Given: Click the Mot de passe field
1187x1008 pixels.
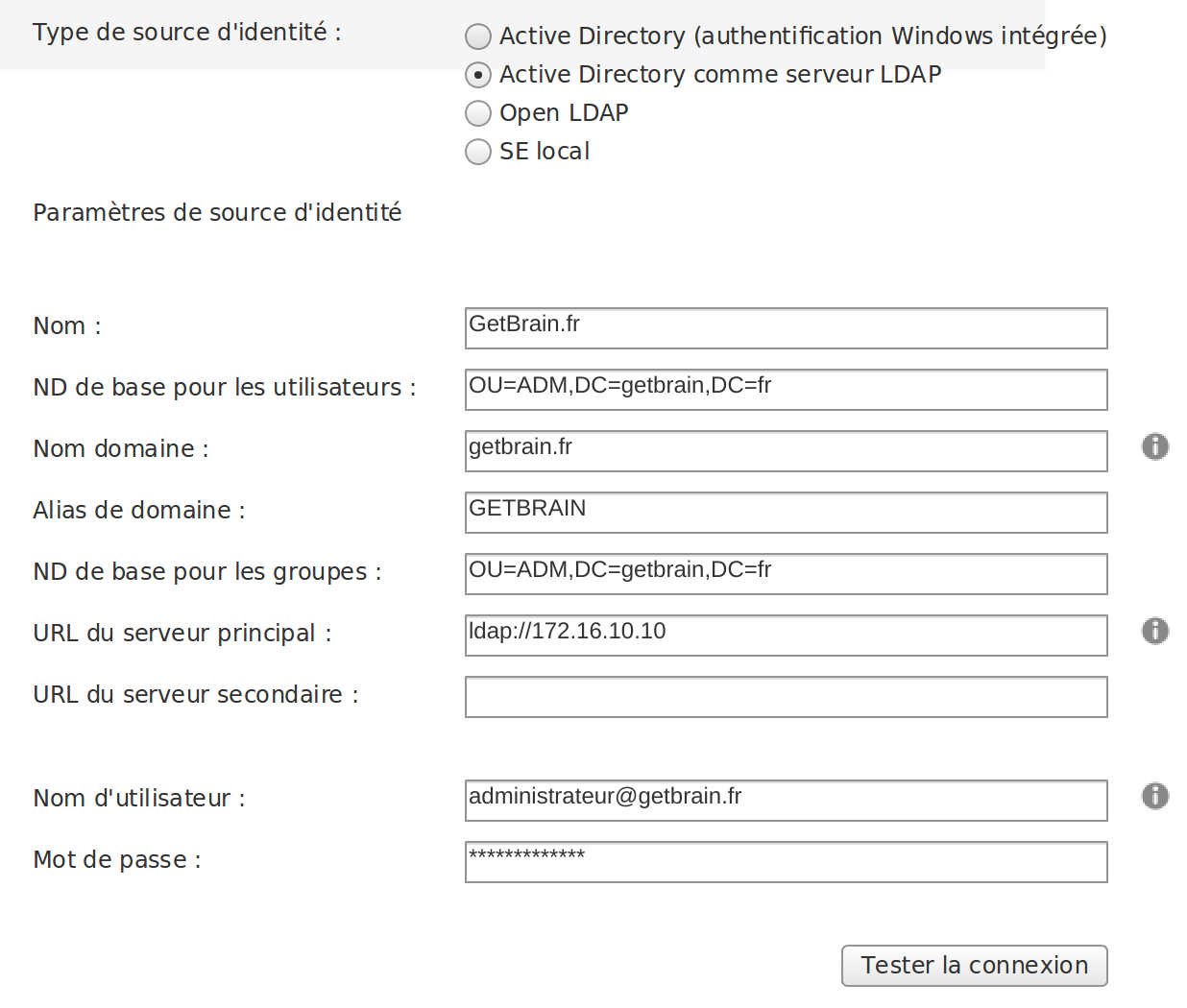Looking at the screenshot, I should (787, 862).
